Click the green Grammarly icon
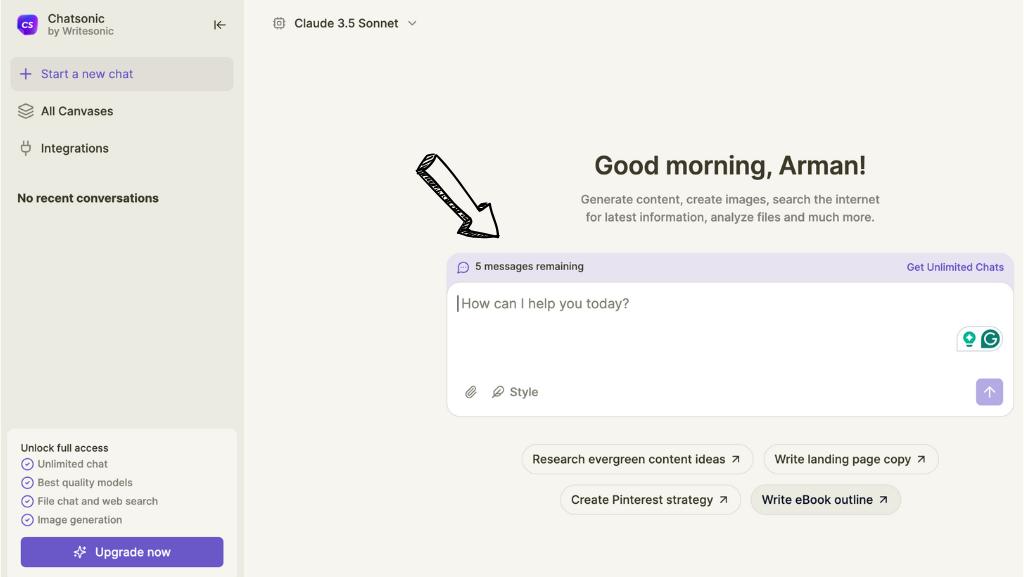Screen dimensions: 1024x577 (990, 339)
